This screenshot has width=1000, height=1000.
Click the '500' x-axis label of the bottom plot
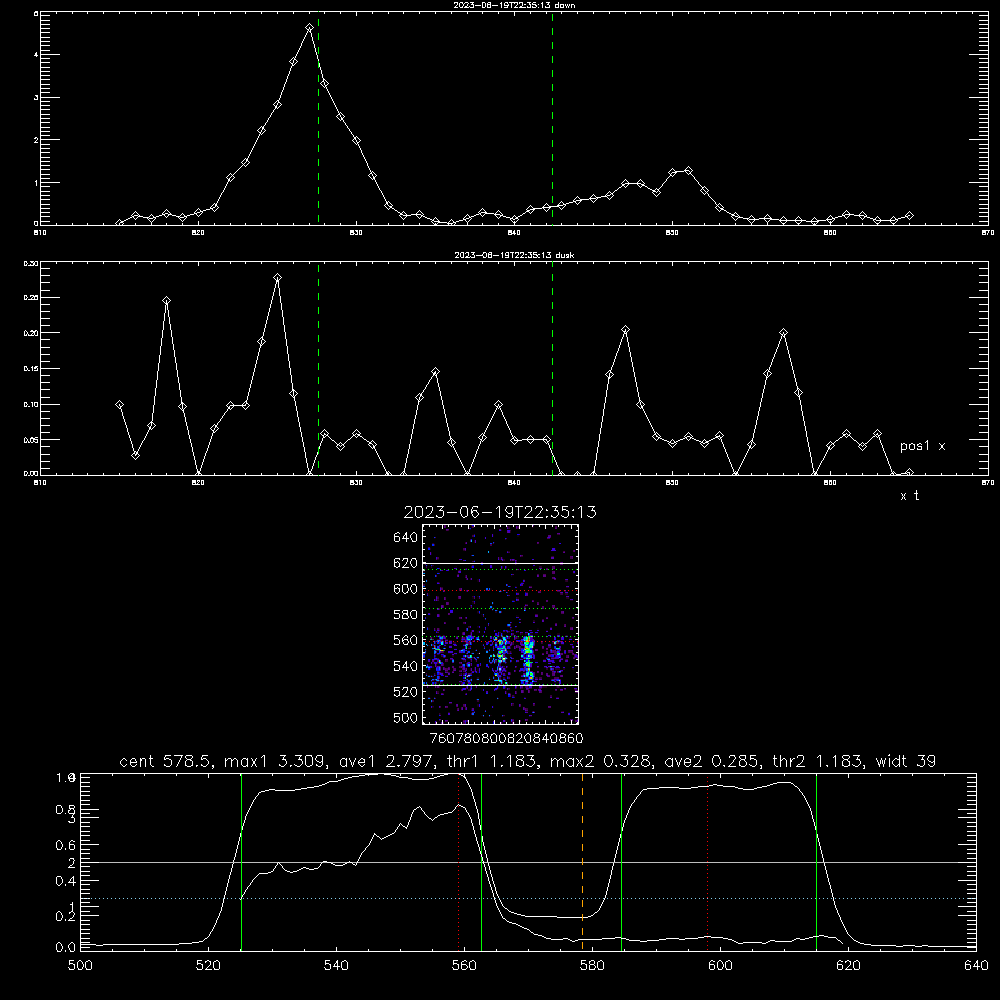(x=80, y=966)
